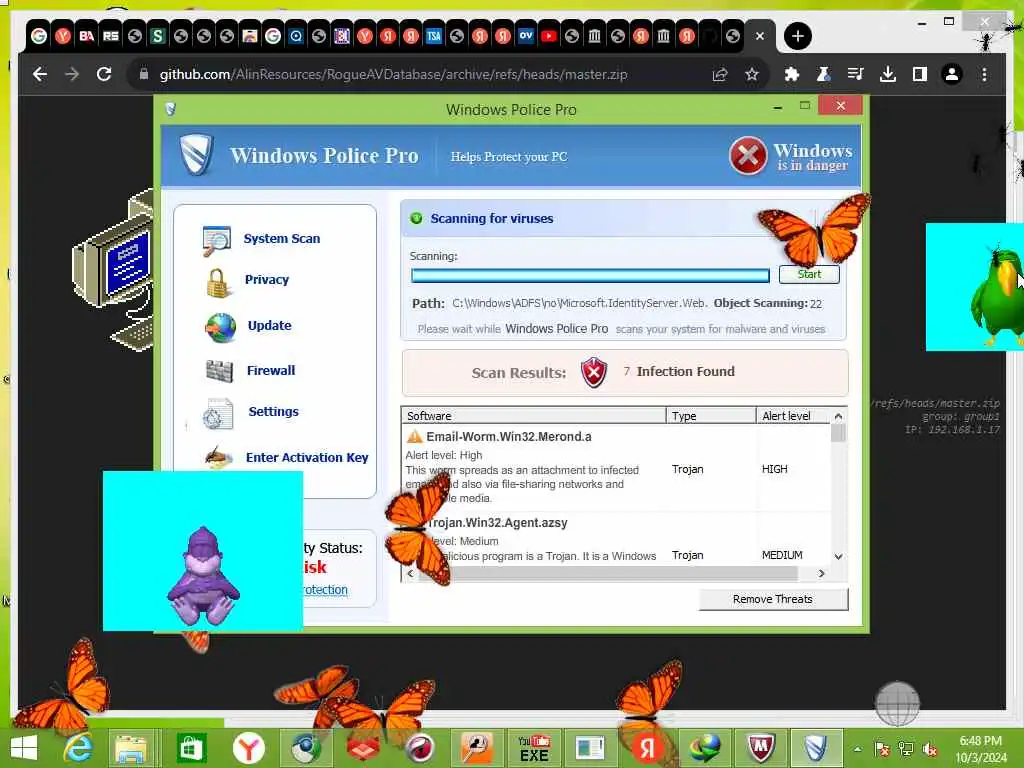This screenshot has width=1024, height=768.
Task: Switch to the OV browser tab
Action: [526, 36]
